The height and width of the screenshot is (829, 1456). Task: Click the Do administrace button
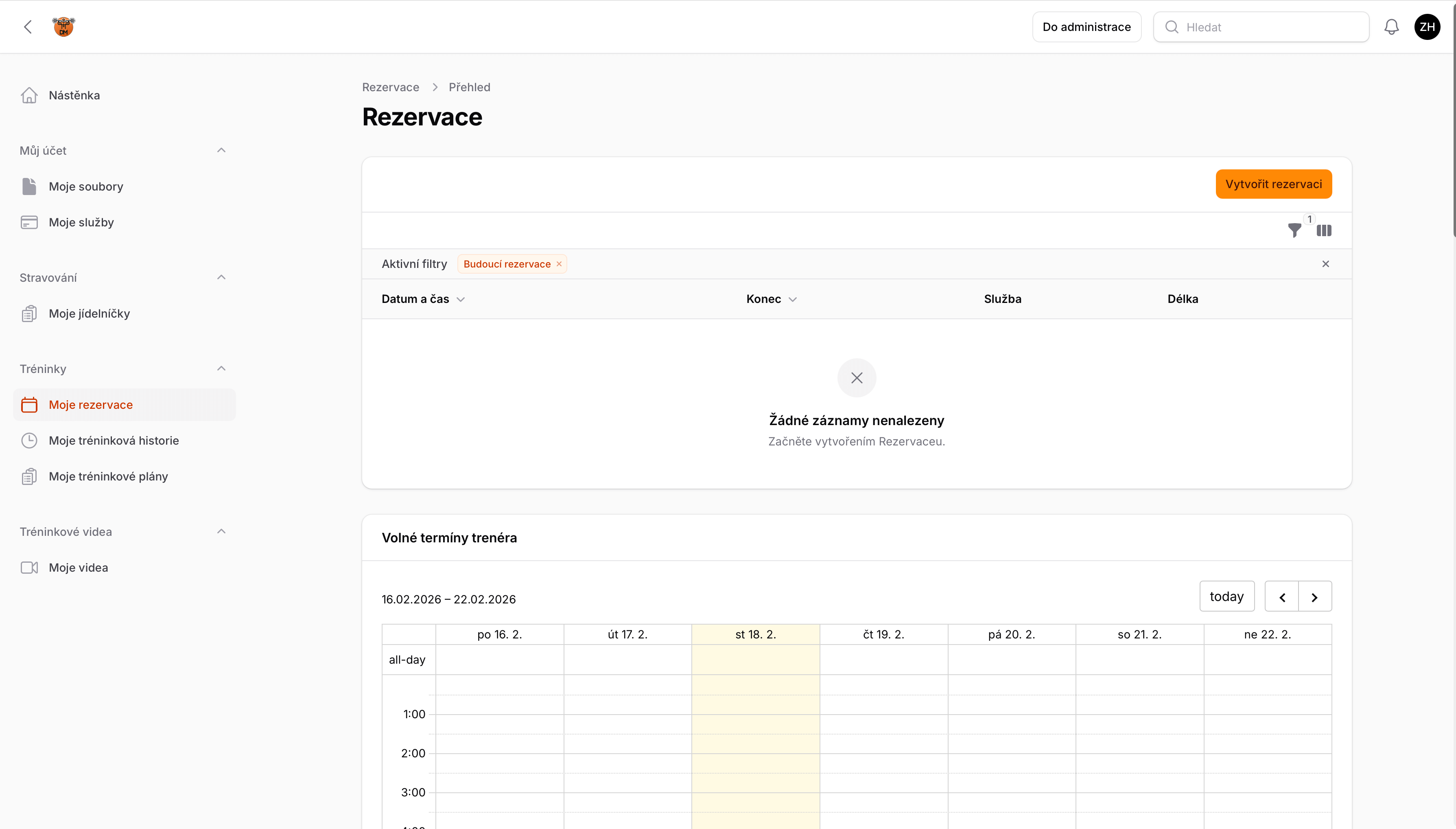[1086, 27]
